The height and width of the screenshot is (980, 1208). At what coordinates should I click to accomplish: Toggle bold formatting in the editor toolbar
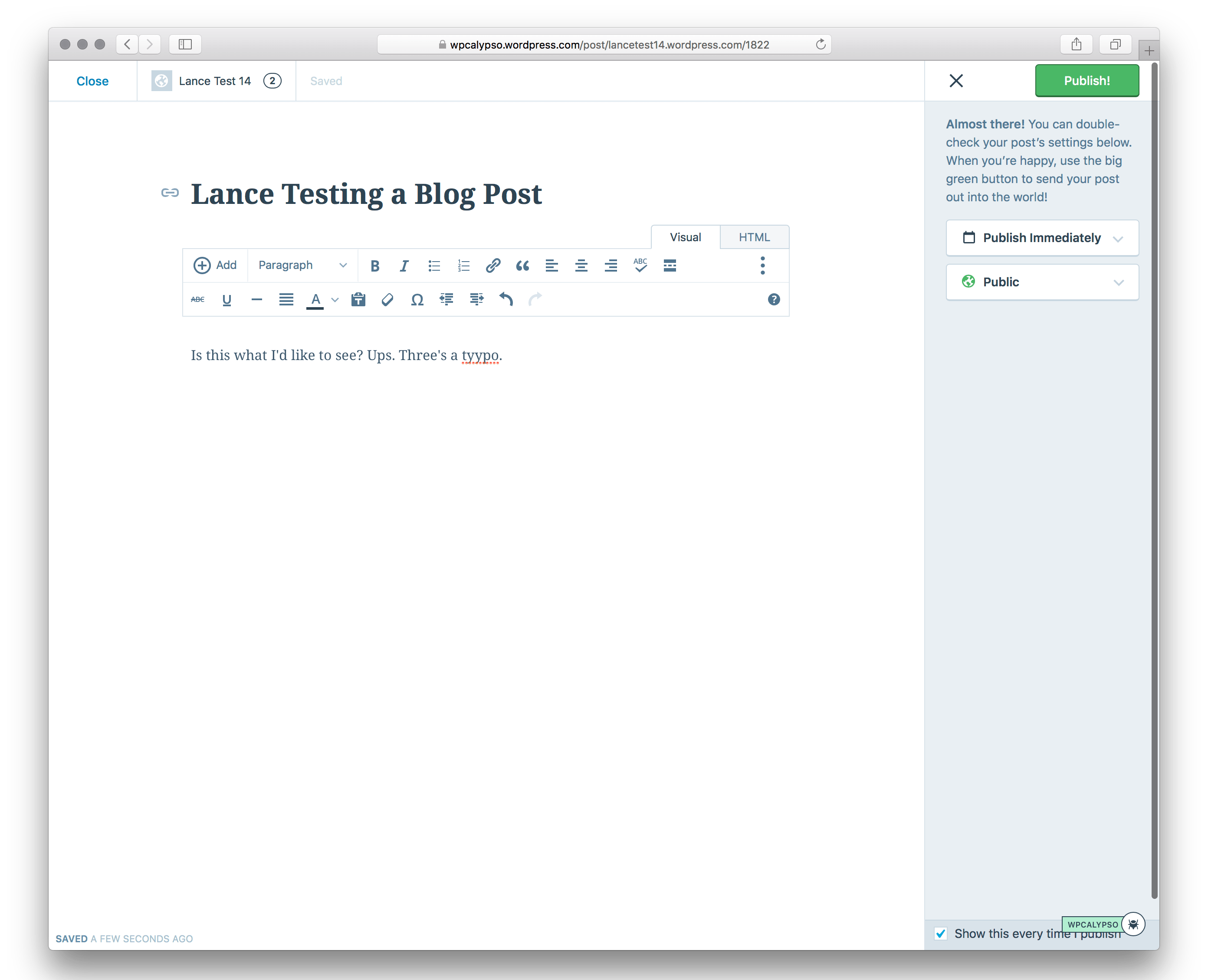[375, 265]
